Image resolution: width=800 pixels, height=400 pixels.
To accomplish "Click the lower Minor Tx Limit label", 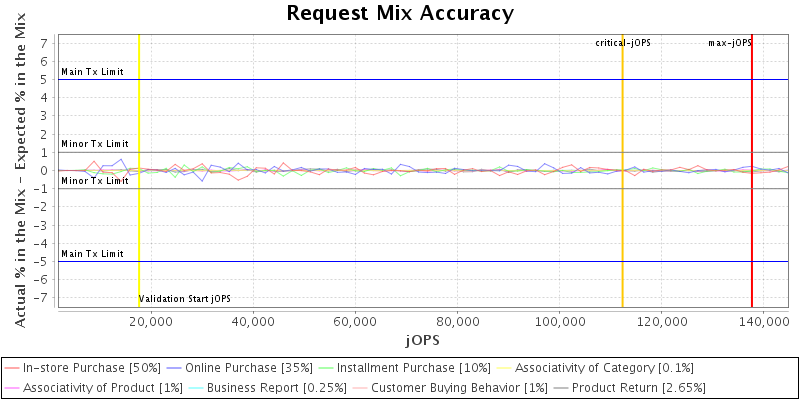I will tap(94, 181).
